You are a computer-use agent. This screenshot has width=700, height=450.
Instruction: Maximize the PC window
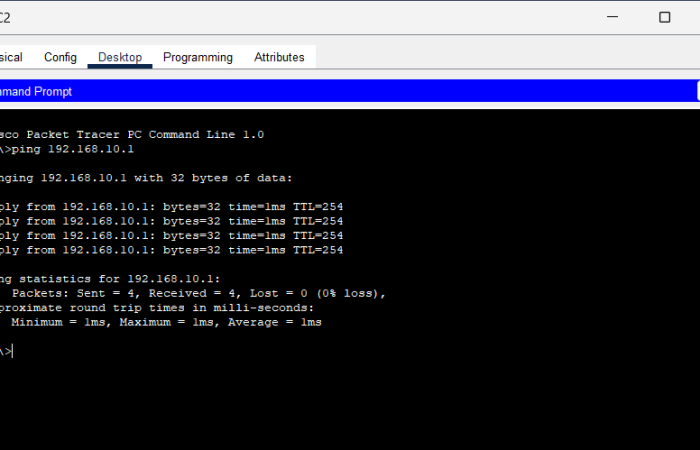[664, 17]
